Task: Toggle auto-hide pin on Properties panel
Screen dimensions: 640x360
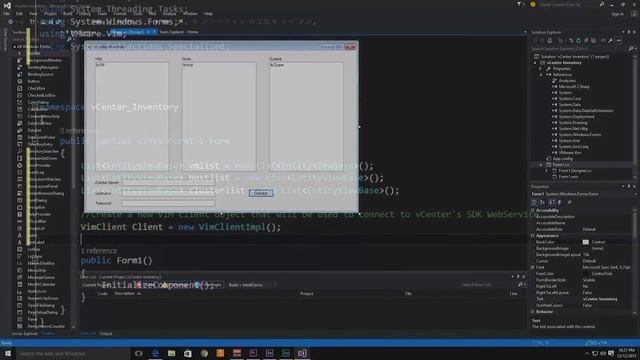Action: pos(629,186)
